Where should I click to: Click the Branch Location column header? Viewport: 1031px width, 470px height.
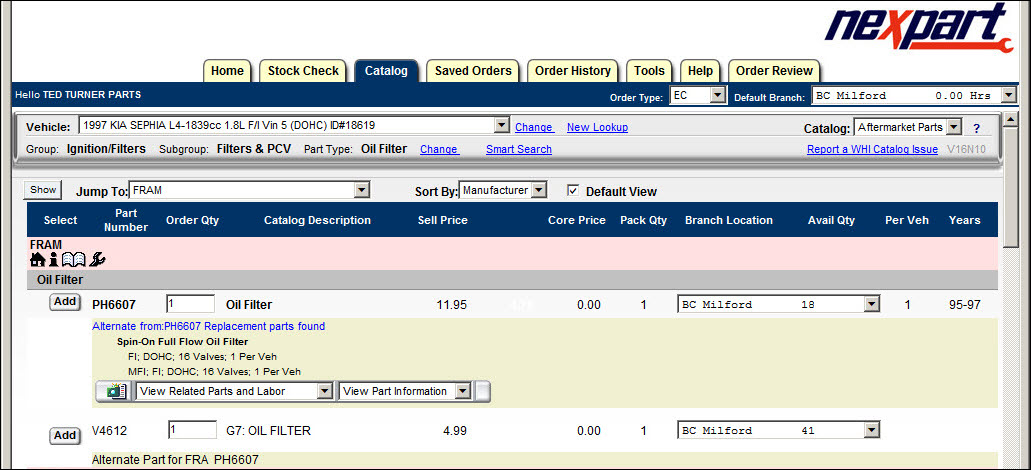(x=729, y=220)
